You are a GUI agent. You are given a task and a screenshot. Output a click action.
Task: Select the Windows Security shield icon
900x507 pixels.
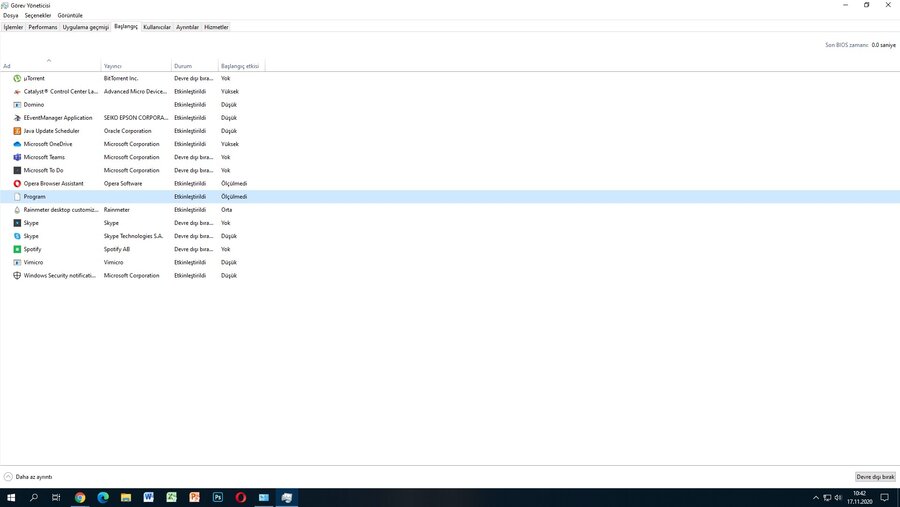coord(17,276)
